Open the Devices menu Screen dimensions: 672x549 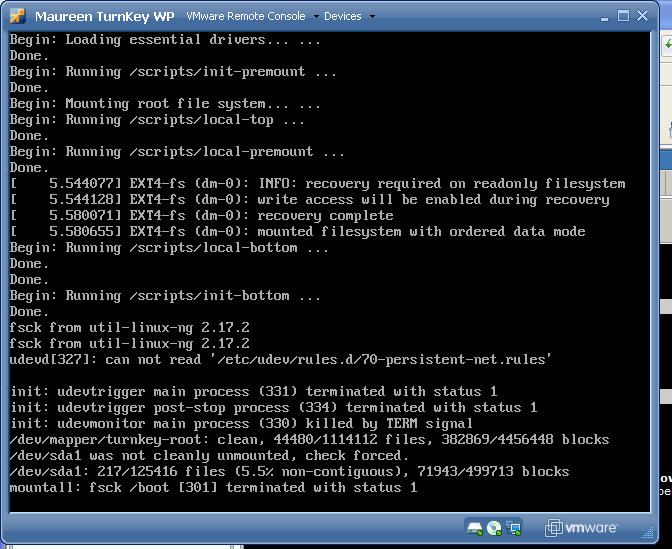[343, 16]
